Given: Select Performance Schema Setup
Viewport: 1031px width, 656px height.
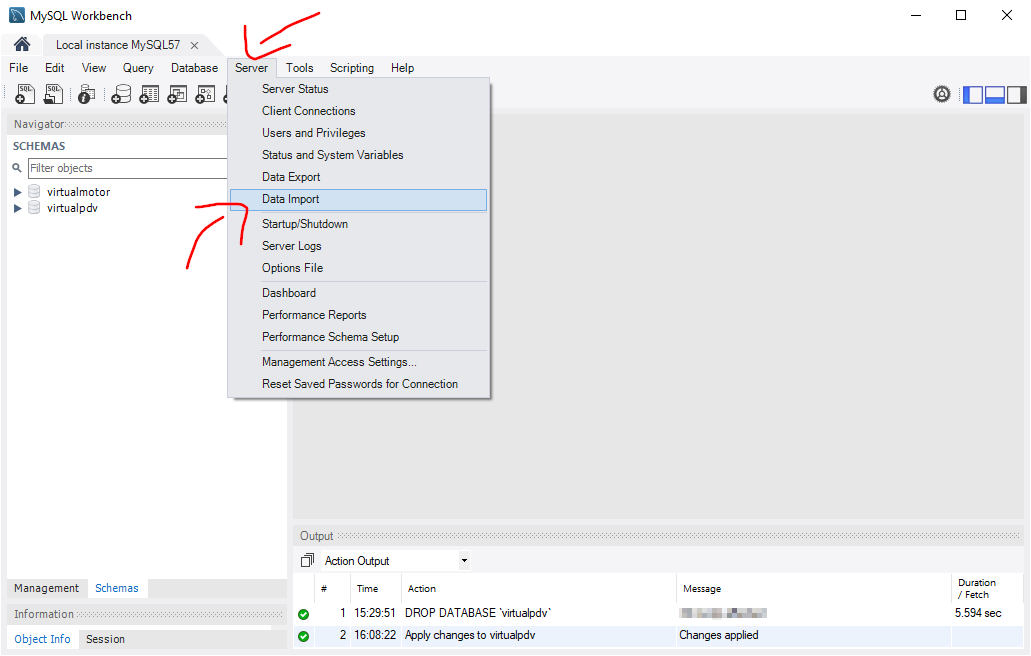Looking at the screenshot, I should [358, 337].
